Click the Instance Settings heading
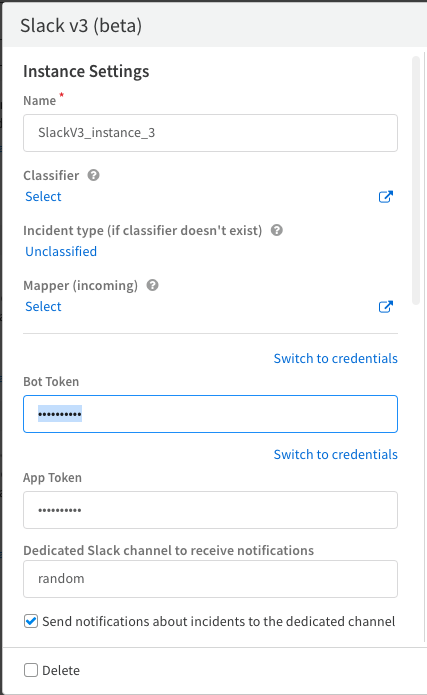This screenshot has width=427, height=695. (x=86, y=71)
